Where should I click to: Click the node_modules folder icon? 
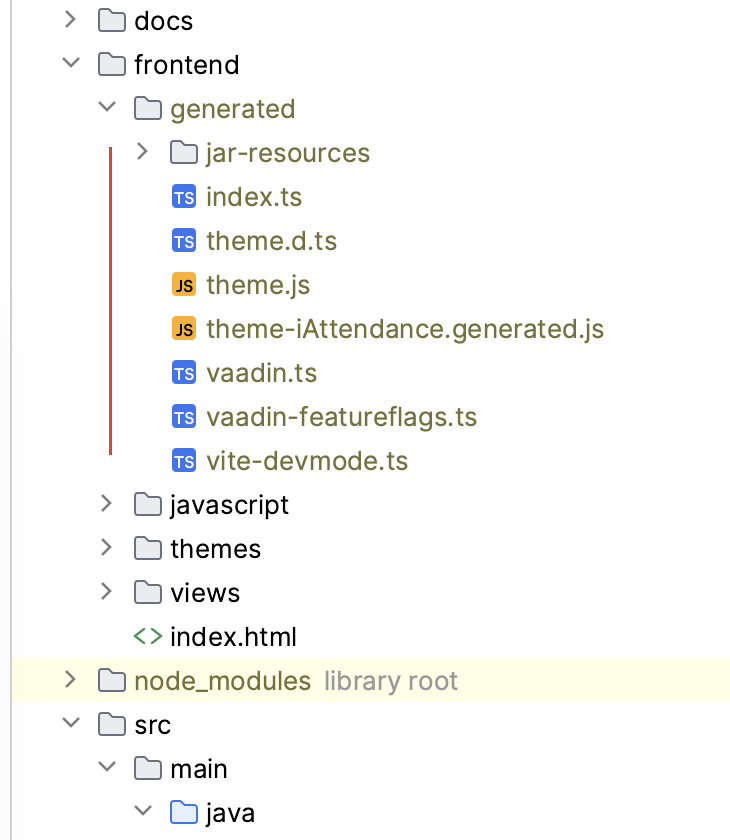pos(112,681)
